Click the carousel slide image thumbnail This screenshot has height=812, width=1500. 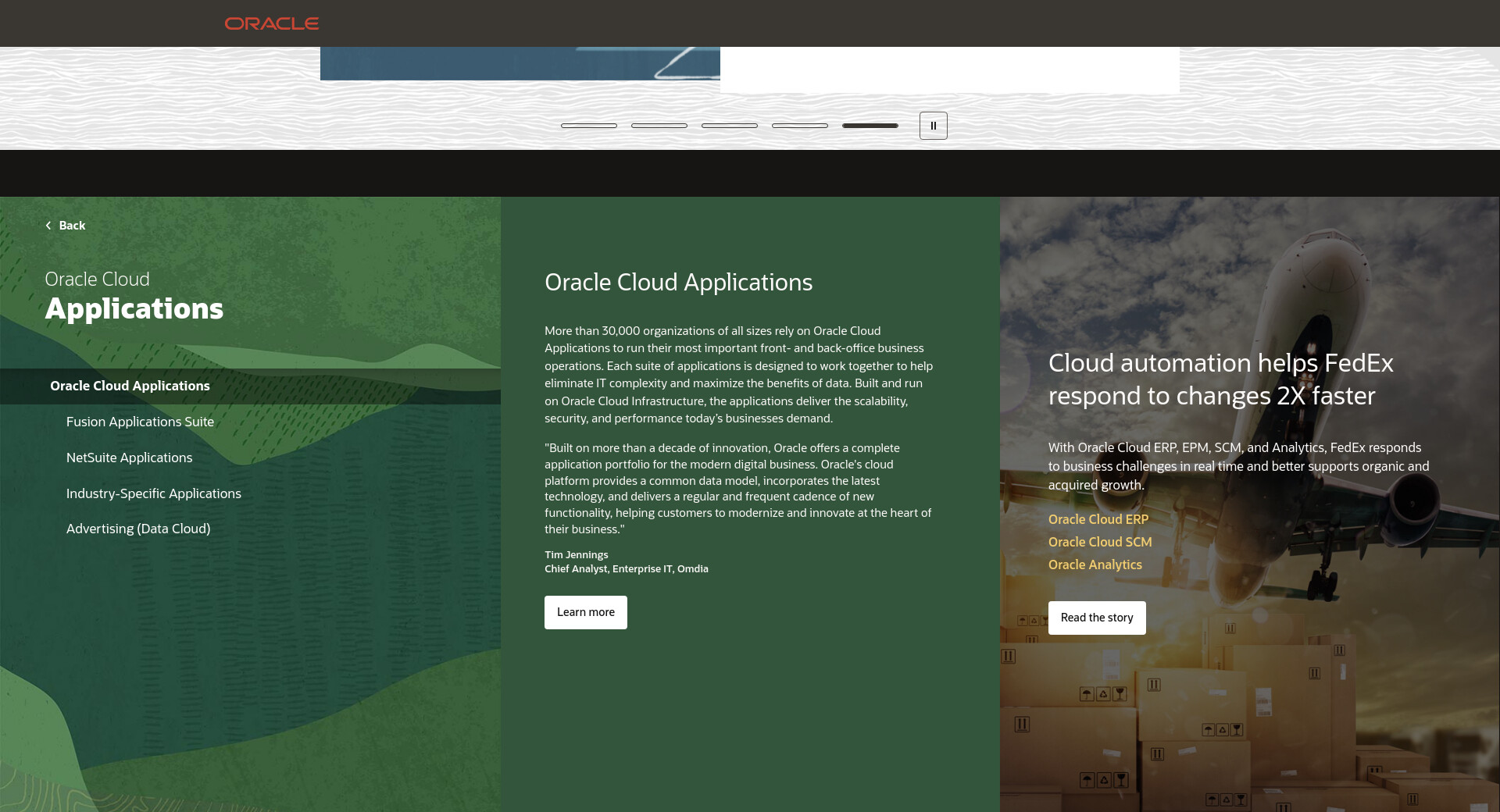coord(520,63)
